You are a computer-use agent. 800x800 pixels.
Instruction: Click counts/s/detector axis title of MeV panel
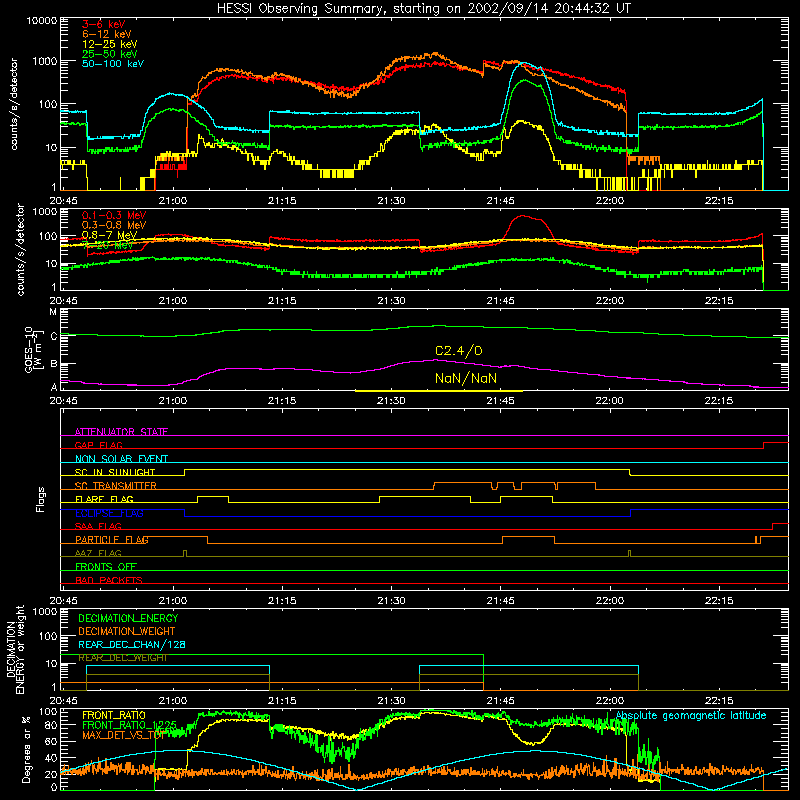pyautogui.click(x=20, y=249)
